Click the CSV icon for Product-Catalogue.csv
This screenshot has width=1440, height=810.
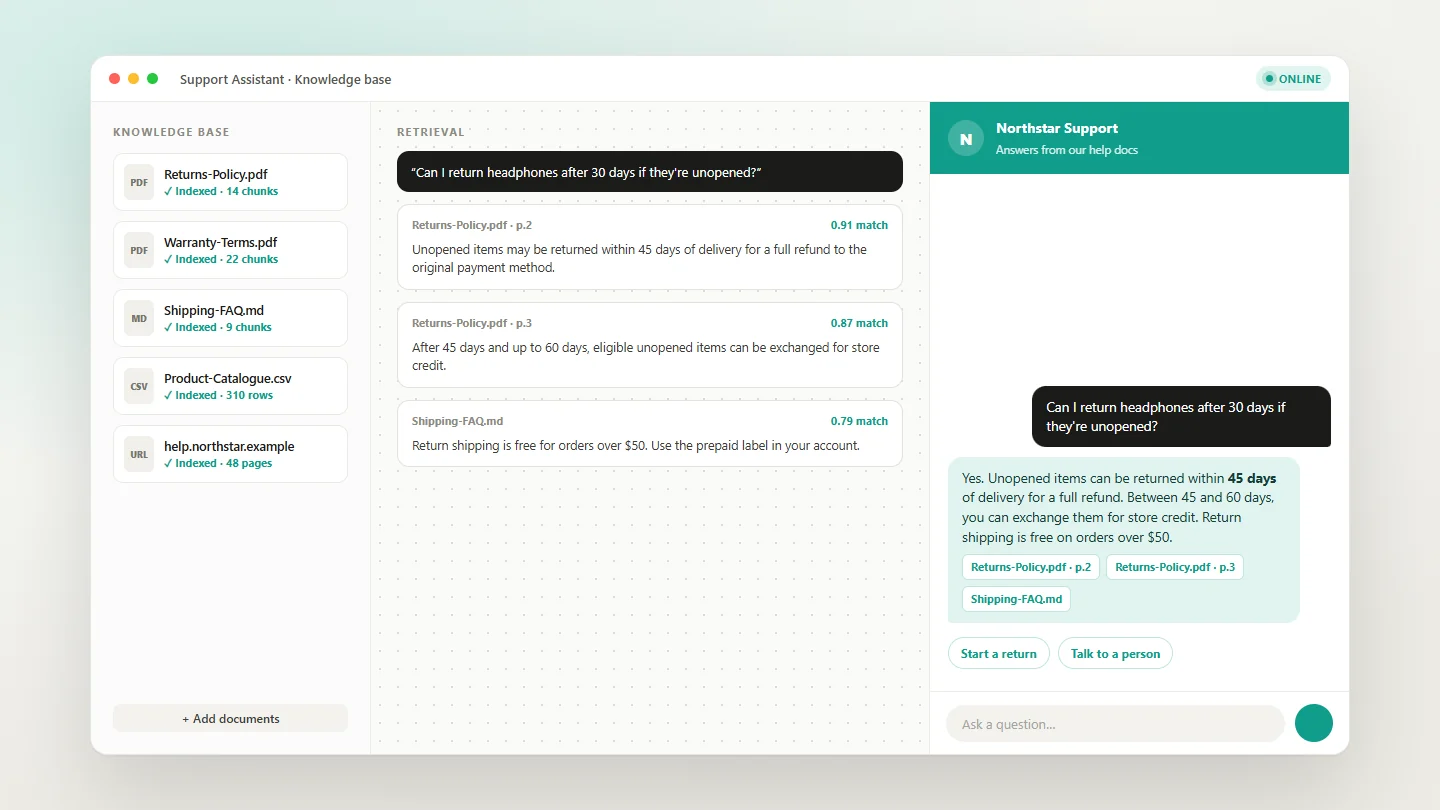point(139,386)
